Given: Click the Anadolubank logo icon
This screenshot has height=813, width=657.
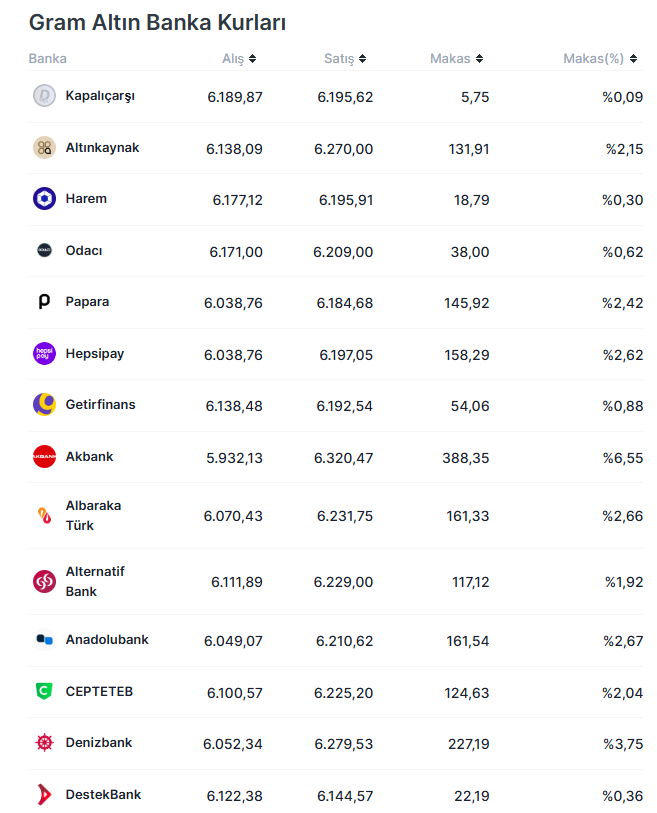Looking at the screenshot, I should (x=44, y=640).
